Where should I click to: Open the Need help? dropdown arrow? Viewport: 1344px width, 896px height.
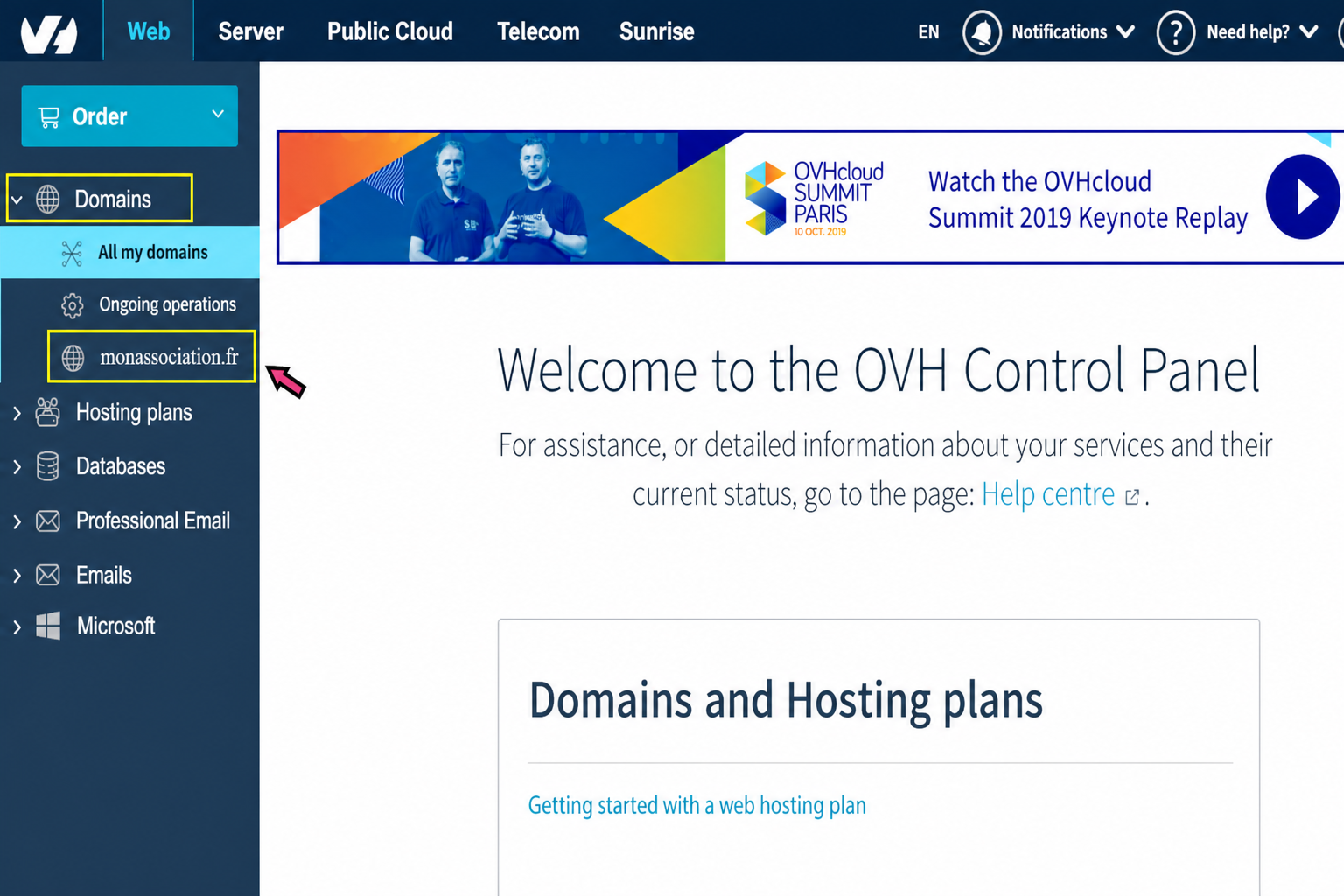click(1309, 32)
